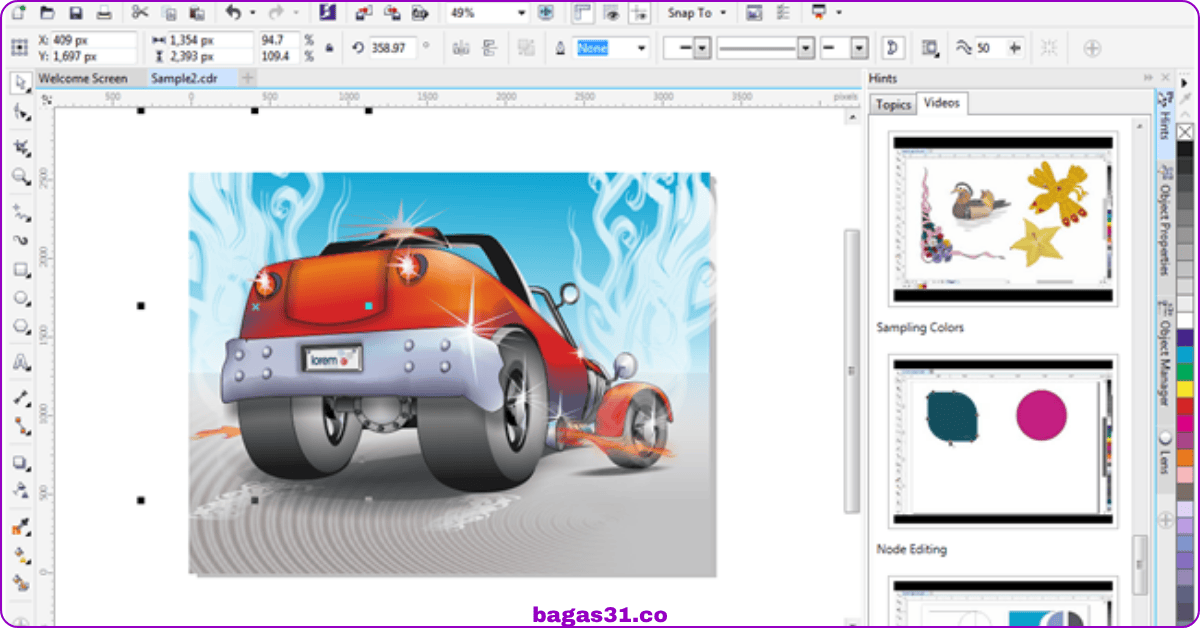Screen dimensions: 1200x628
Task: Expand the application launcher dropdown arrow
Action: (x=838, y=13)
